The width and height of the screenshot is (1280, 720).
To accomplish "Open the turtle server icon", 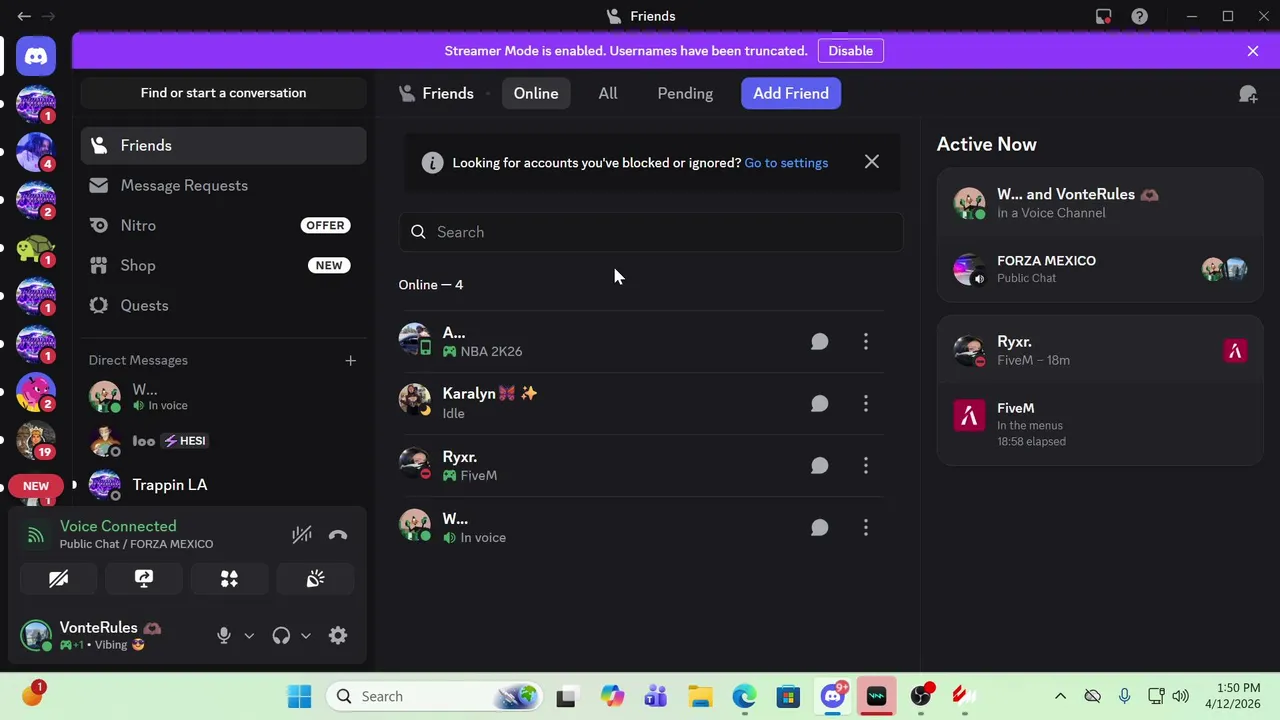I will click(36, 248).
